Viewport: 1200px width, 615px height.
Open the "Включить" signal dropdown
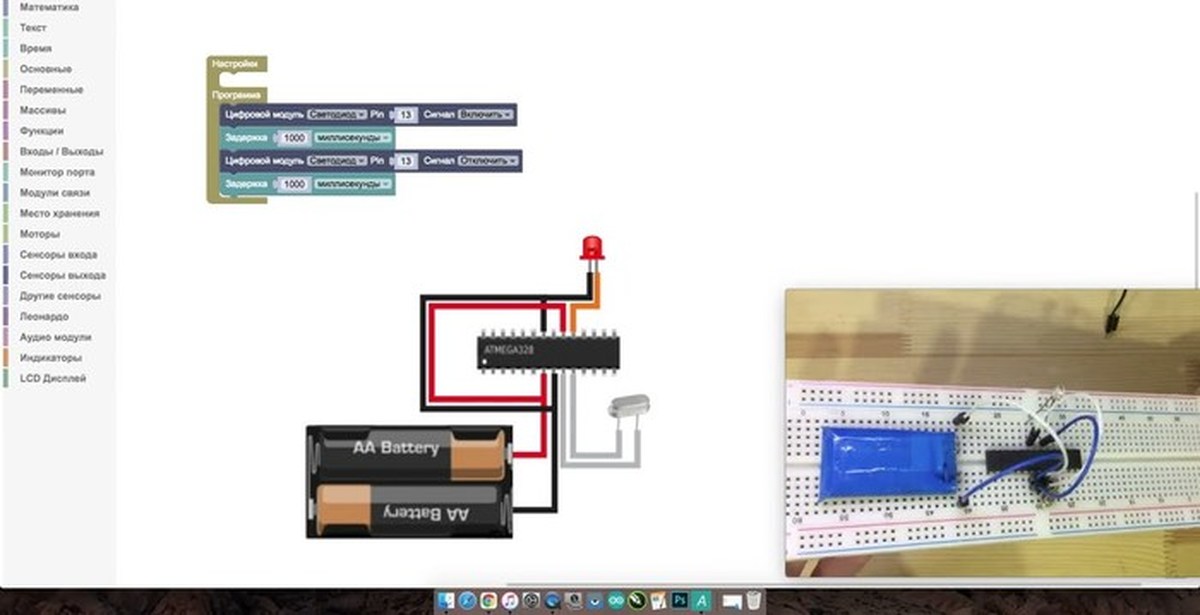click(485, 114)
